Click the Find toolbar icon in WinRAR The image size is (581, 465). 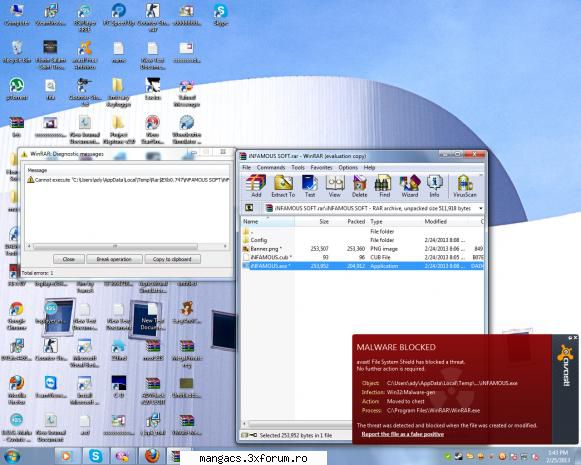tap(384, 186)
